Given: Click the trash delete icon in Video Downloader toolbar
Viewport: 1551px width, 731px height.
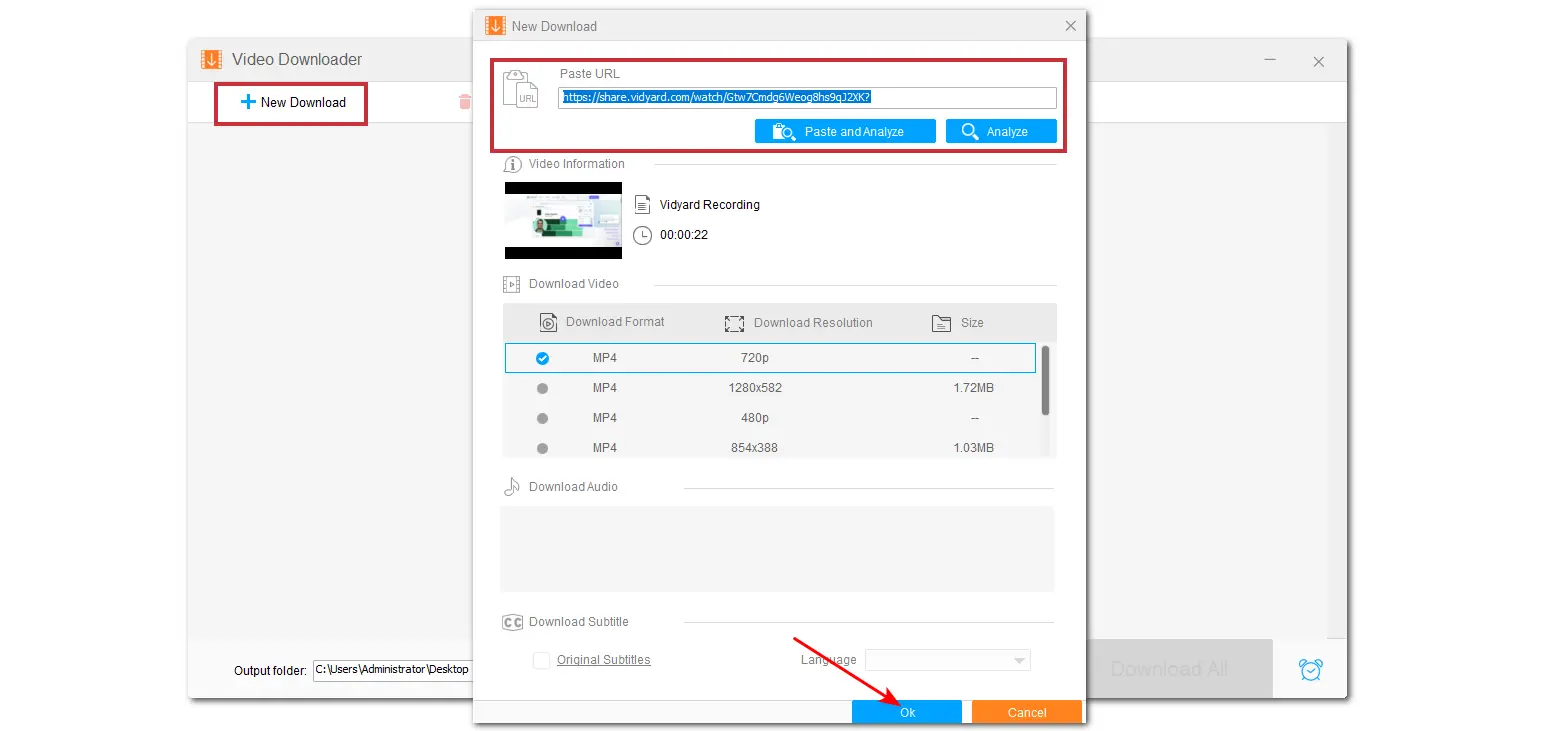Looking at the screenshot, I should [464, 101].
